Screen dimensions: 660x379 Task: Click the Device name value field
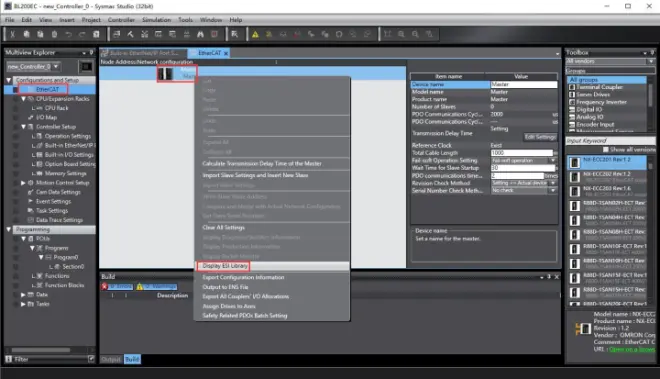tap(524, 85)
